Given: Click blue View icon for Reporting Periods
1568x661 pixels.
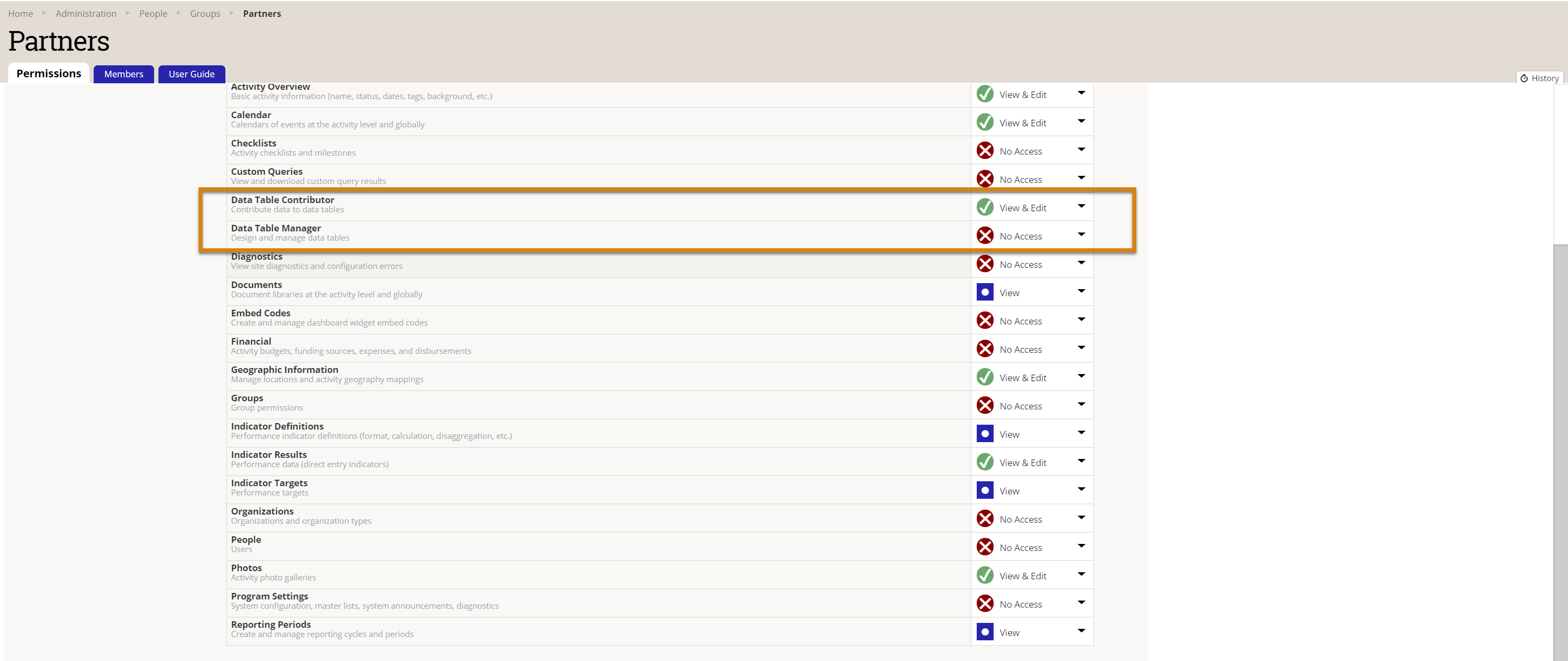Looking at the screenshot, I should coord(984,632).
